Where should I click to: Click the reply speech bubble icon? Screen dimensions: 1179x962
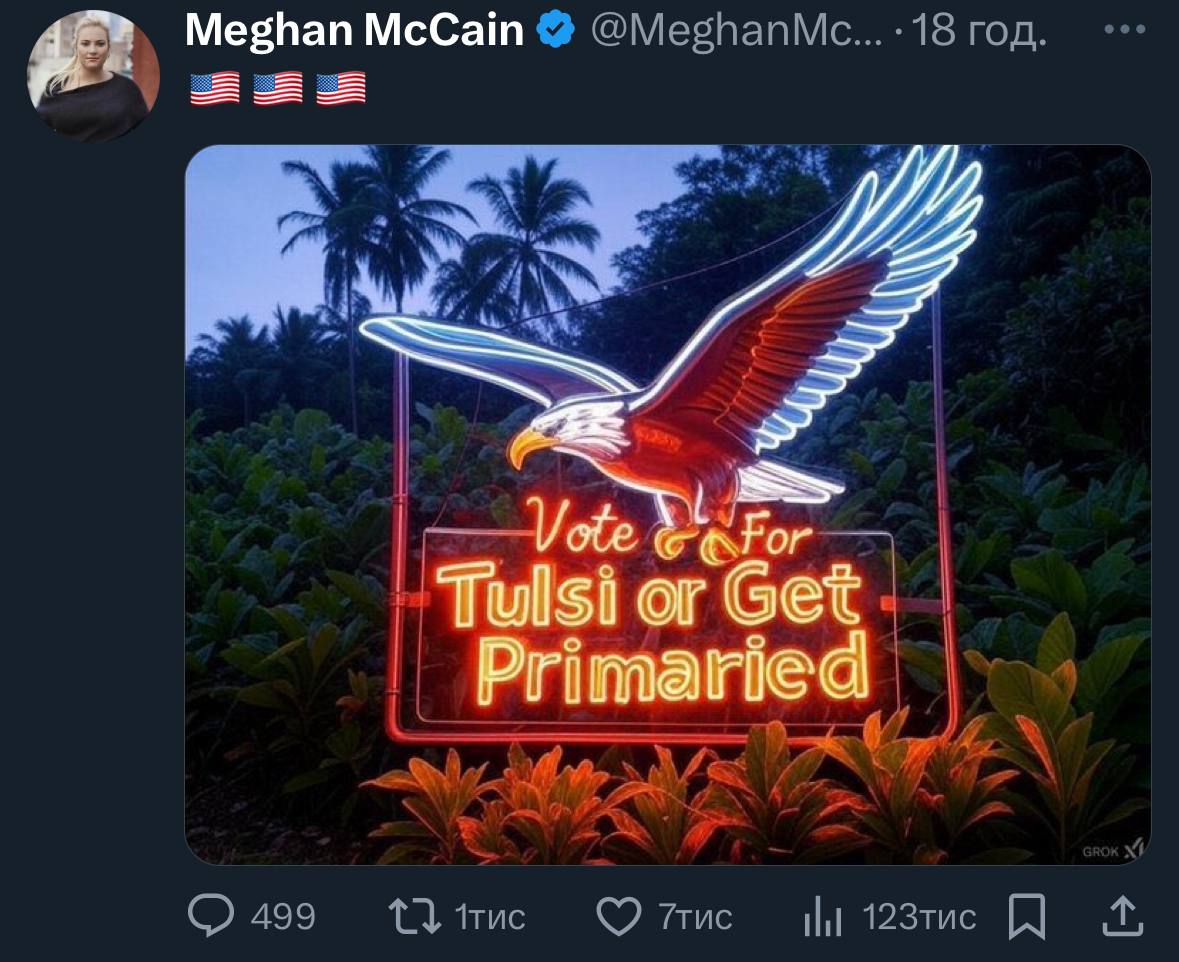pyautogui.click(x=211, y=916)
